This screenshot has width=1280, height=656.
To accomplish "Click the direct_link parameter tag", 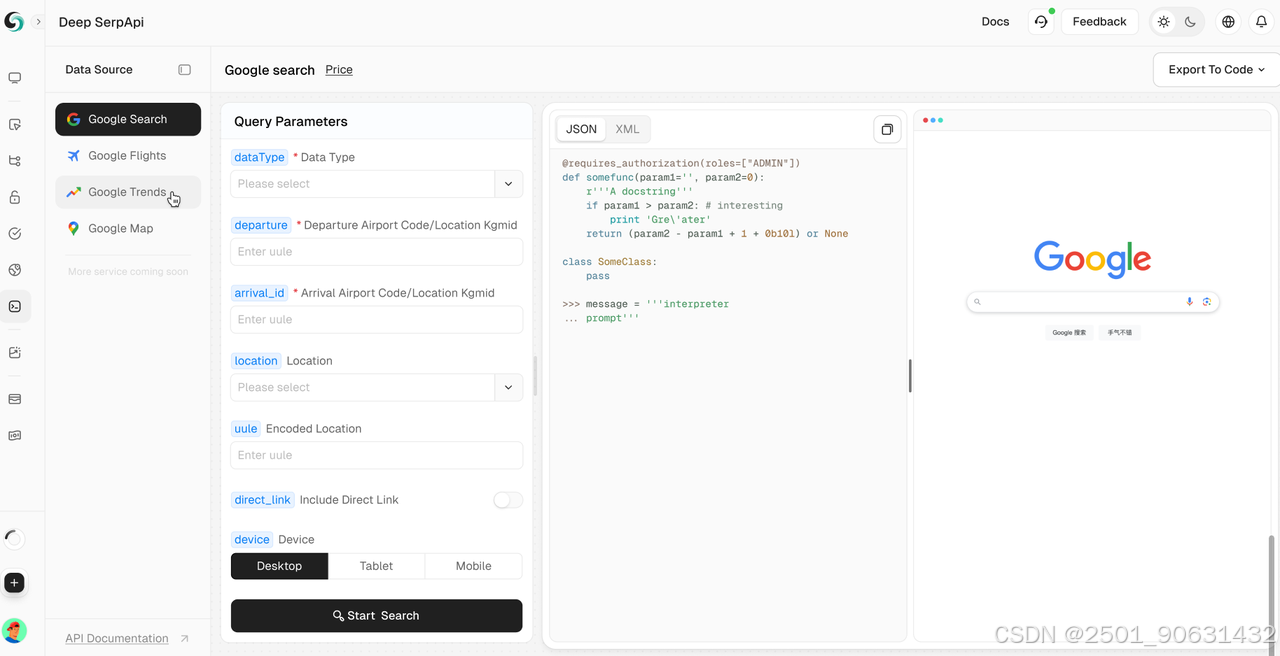I will point(263,500).
